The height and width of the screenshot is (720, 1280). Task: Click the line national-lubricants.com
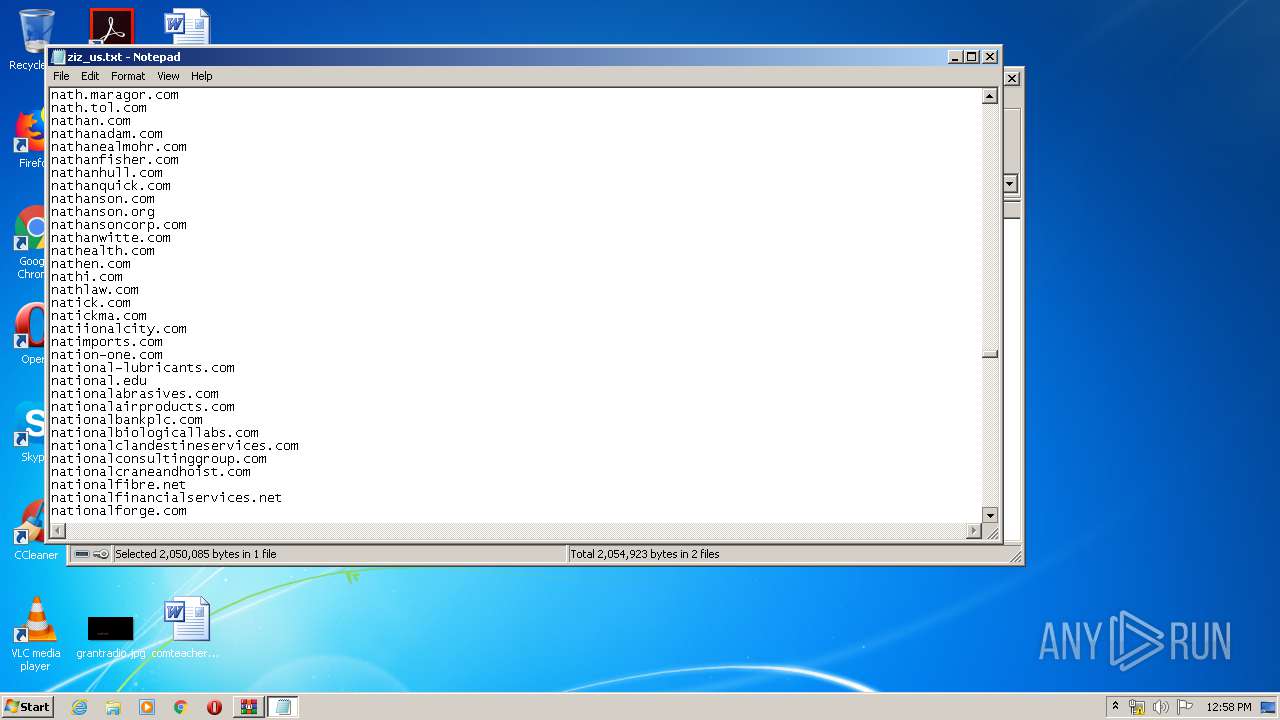(143, 367)
